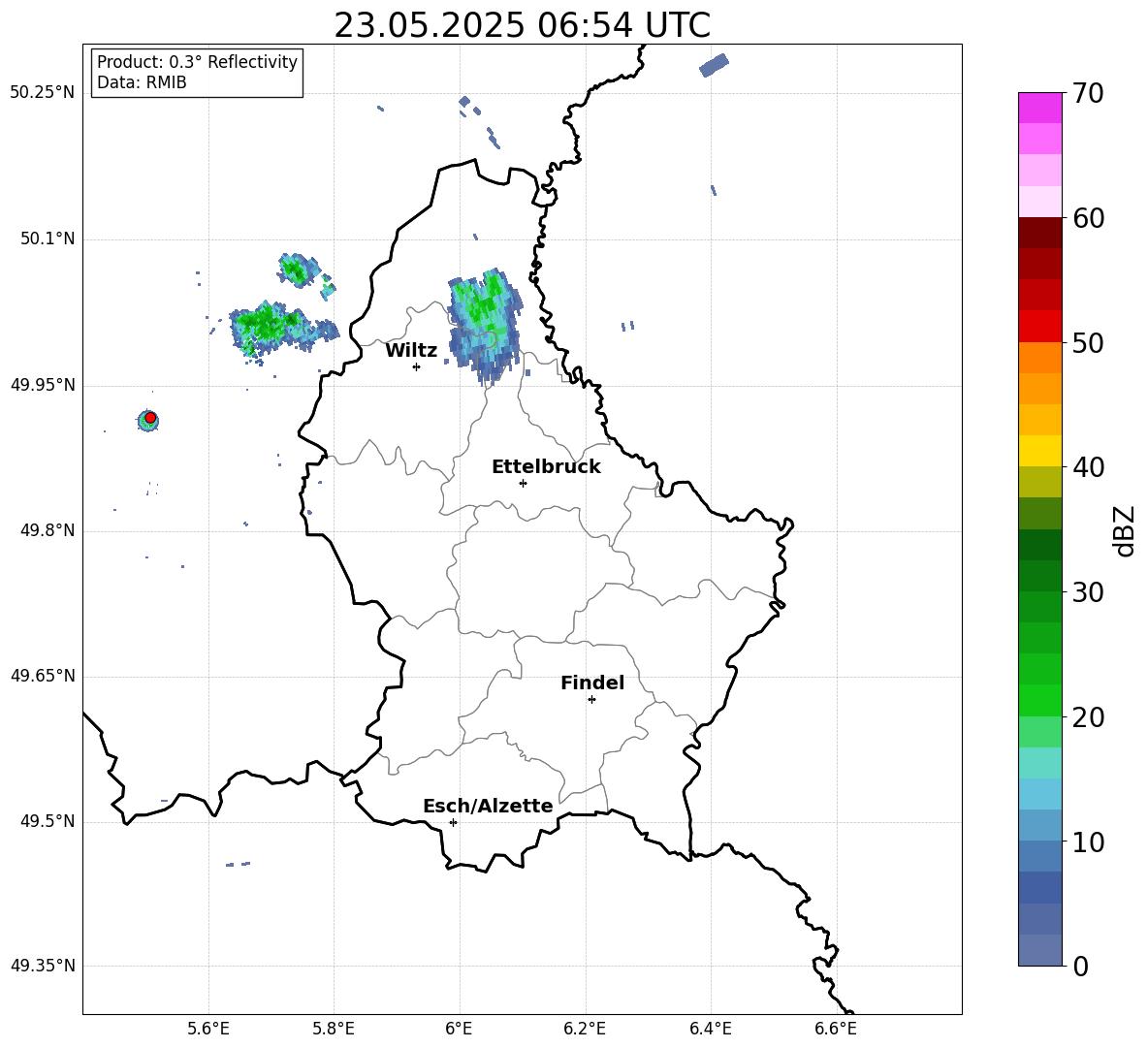Image resolution: width=1148 pixels, height=1048 pixels.
Task: Select the Wiltz city label
Action: click(x=411, y=351)
